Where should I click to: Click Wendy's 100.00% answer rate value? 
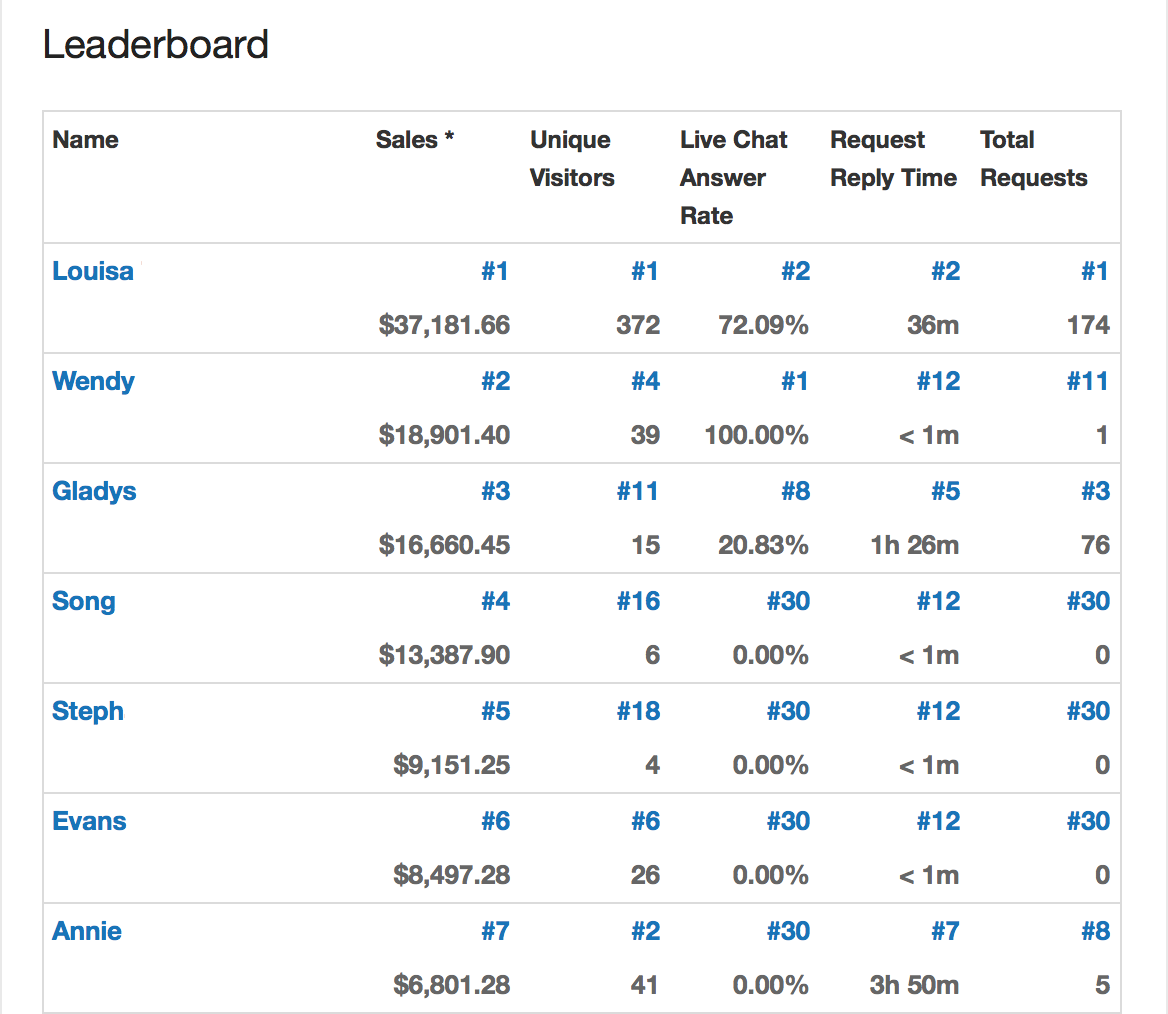click(756, 435)
